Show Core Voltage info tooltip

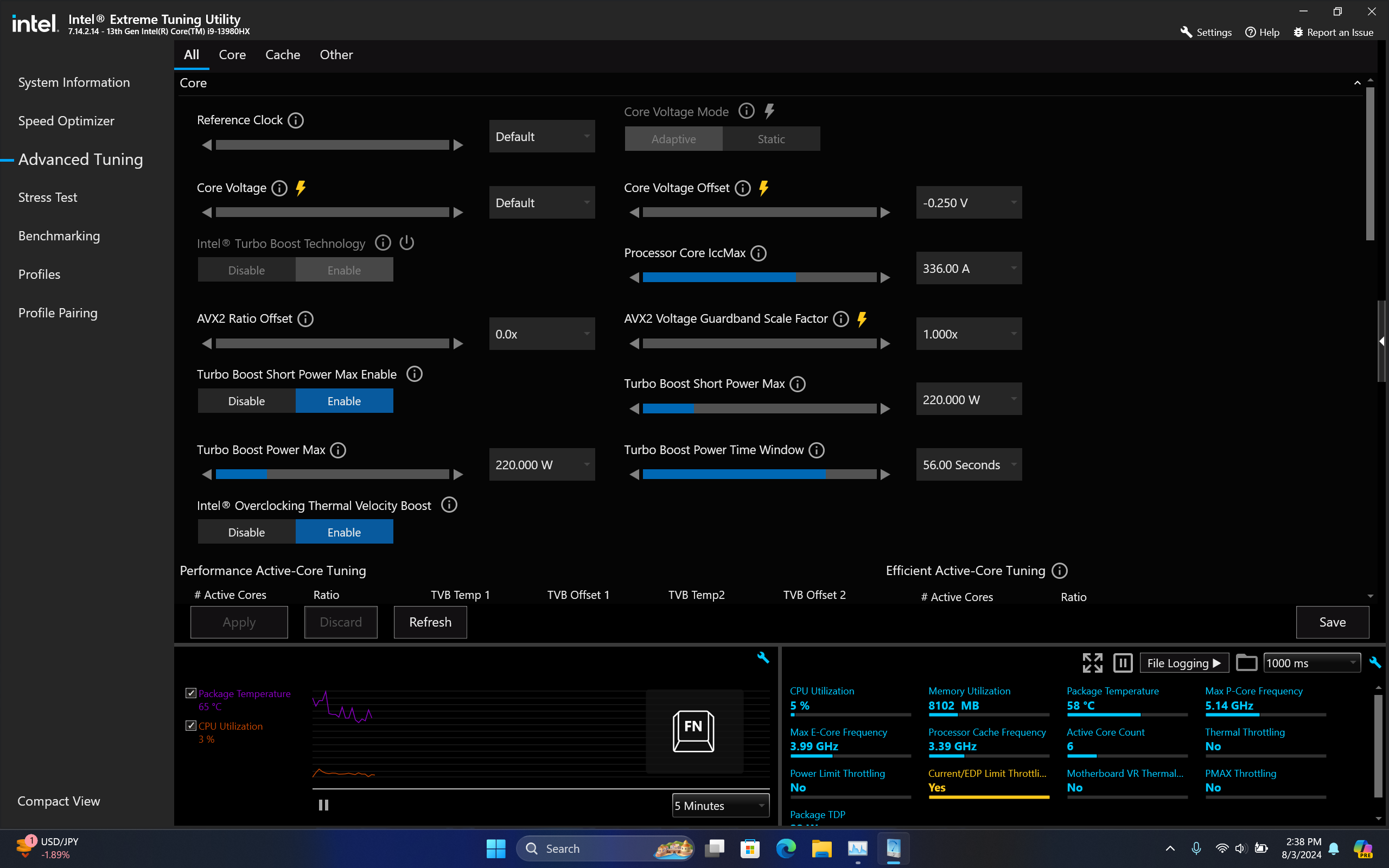[279, 188]
